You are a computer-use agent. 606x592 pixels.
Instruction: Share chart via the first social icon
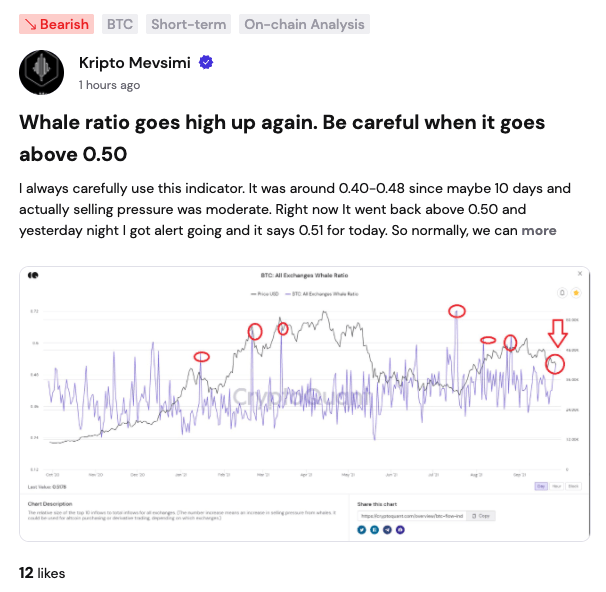tap(362, 529)
